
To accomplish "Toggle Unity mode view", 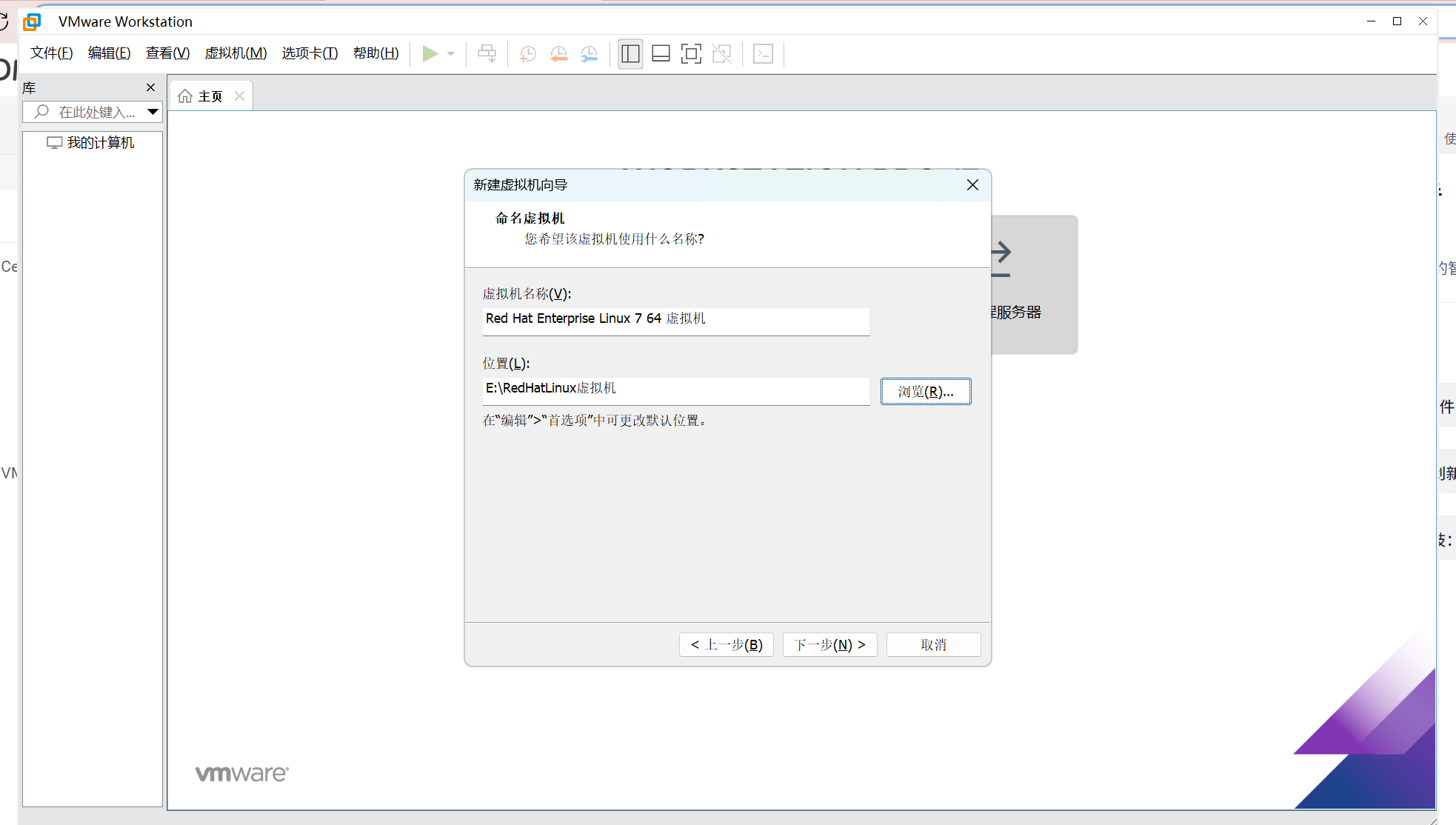I will pyautogui.click(x=722, y=53).
